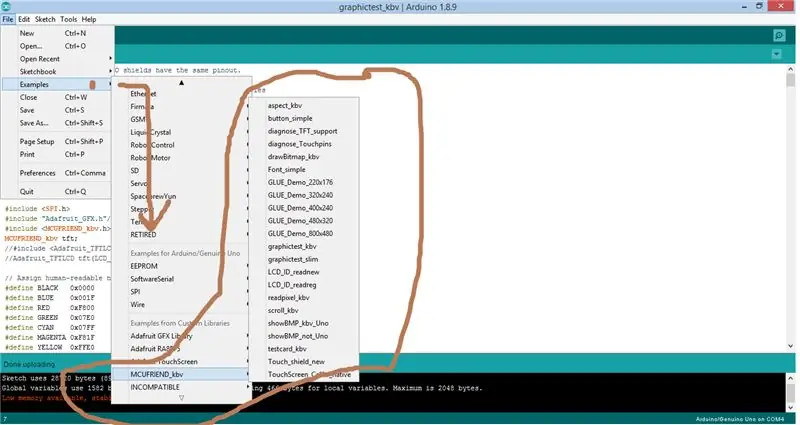Open the showBMP_not_Uno example
Image resolution: width=800 pixels, height=425 pixels.
point(304,336)
